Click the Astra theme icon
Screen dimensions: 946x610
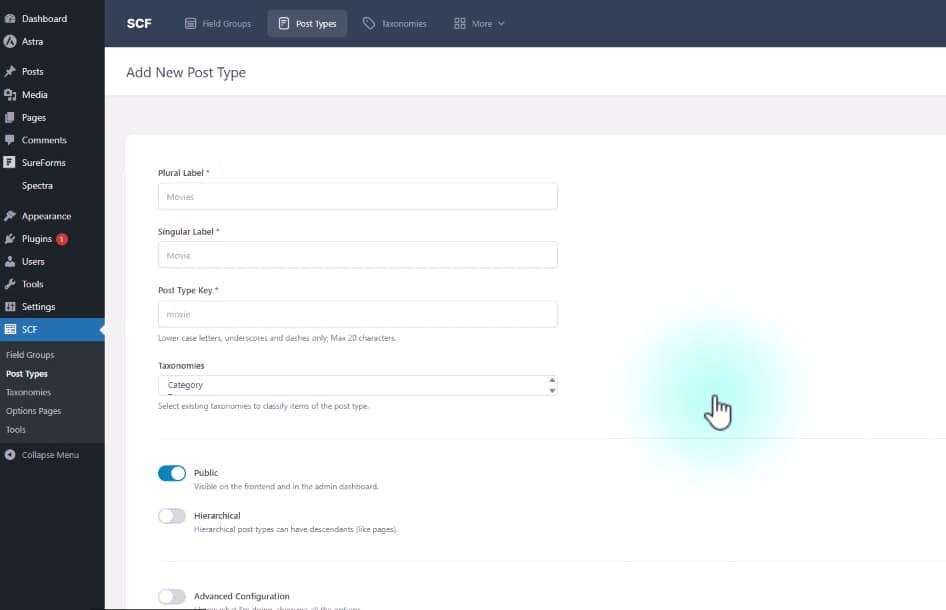pos(10,42)
